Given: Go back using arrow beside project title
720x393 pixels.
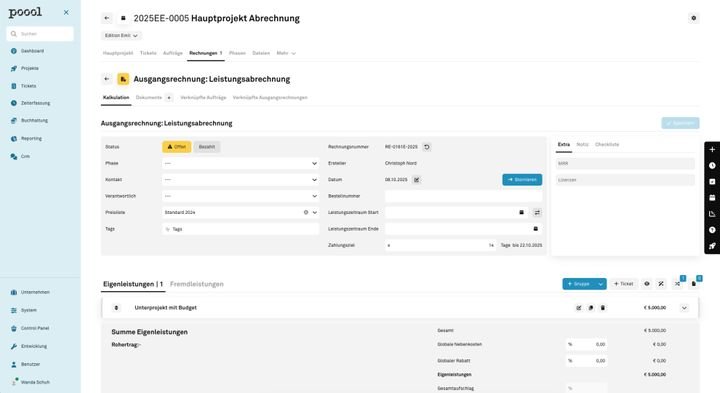Looking at the screenshot, I should coord(107,18).
